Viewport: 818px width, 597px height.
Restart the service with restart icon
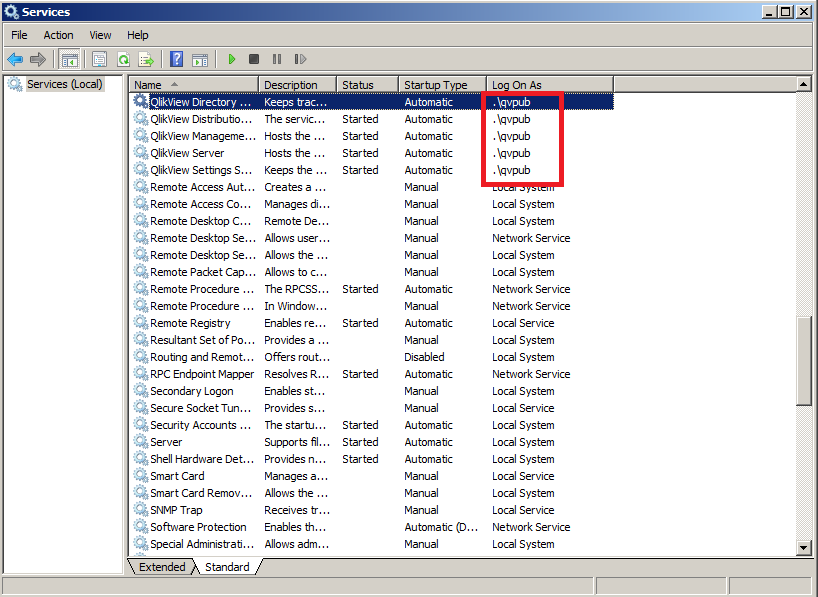pos(300,59)
